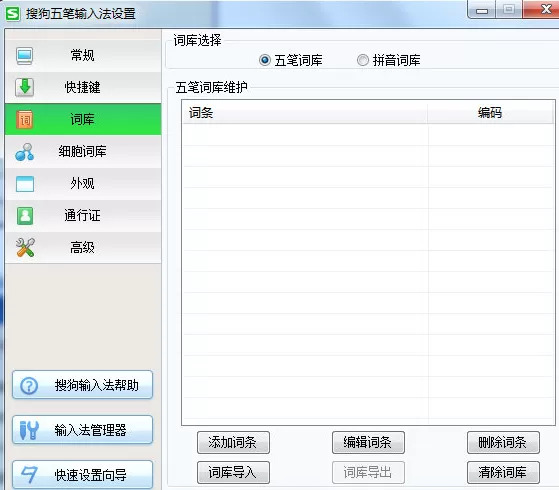Screen dimensions: 559x490
Task: Open 搜狗输入法帮助
Action: point(82,385)
